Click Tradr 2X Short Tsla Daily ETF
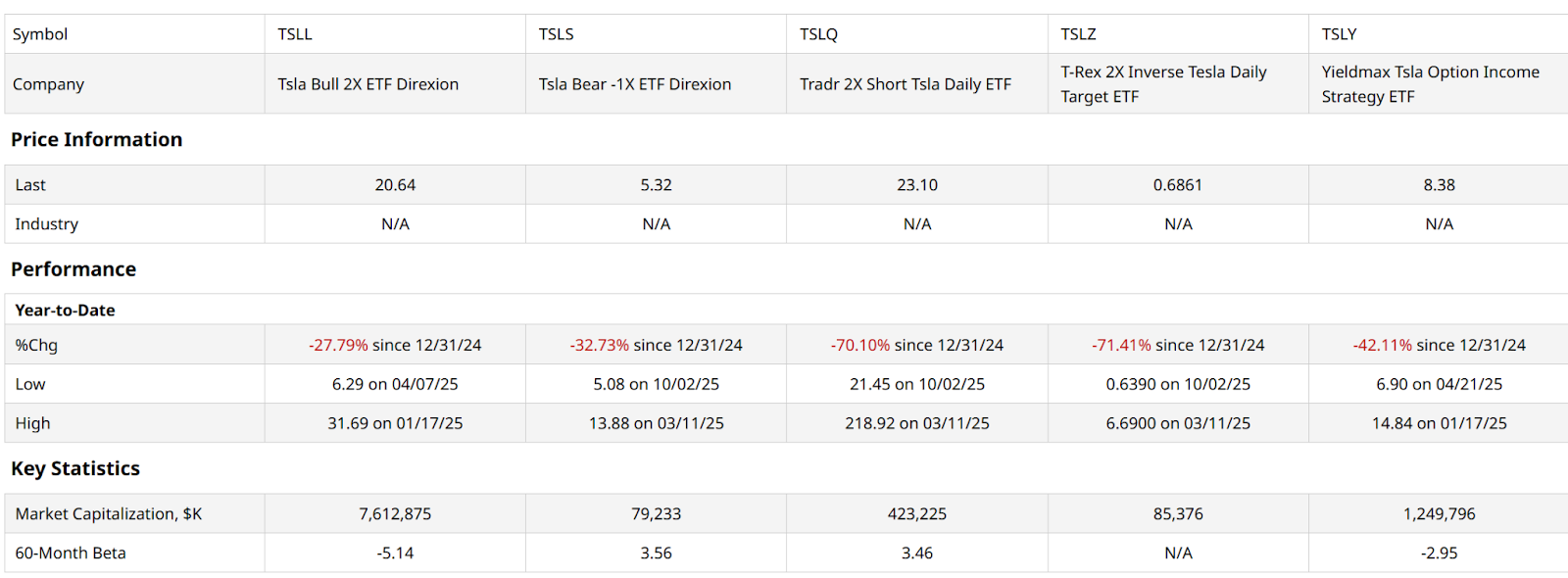Image resolution: width=1568 pixels, height=578 pixels. pos(905,84)
